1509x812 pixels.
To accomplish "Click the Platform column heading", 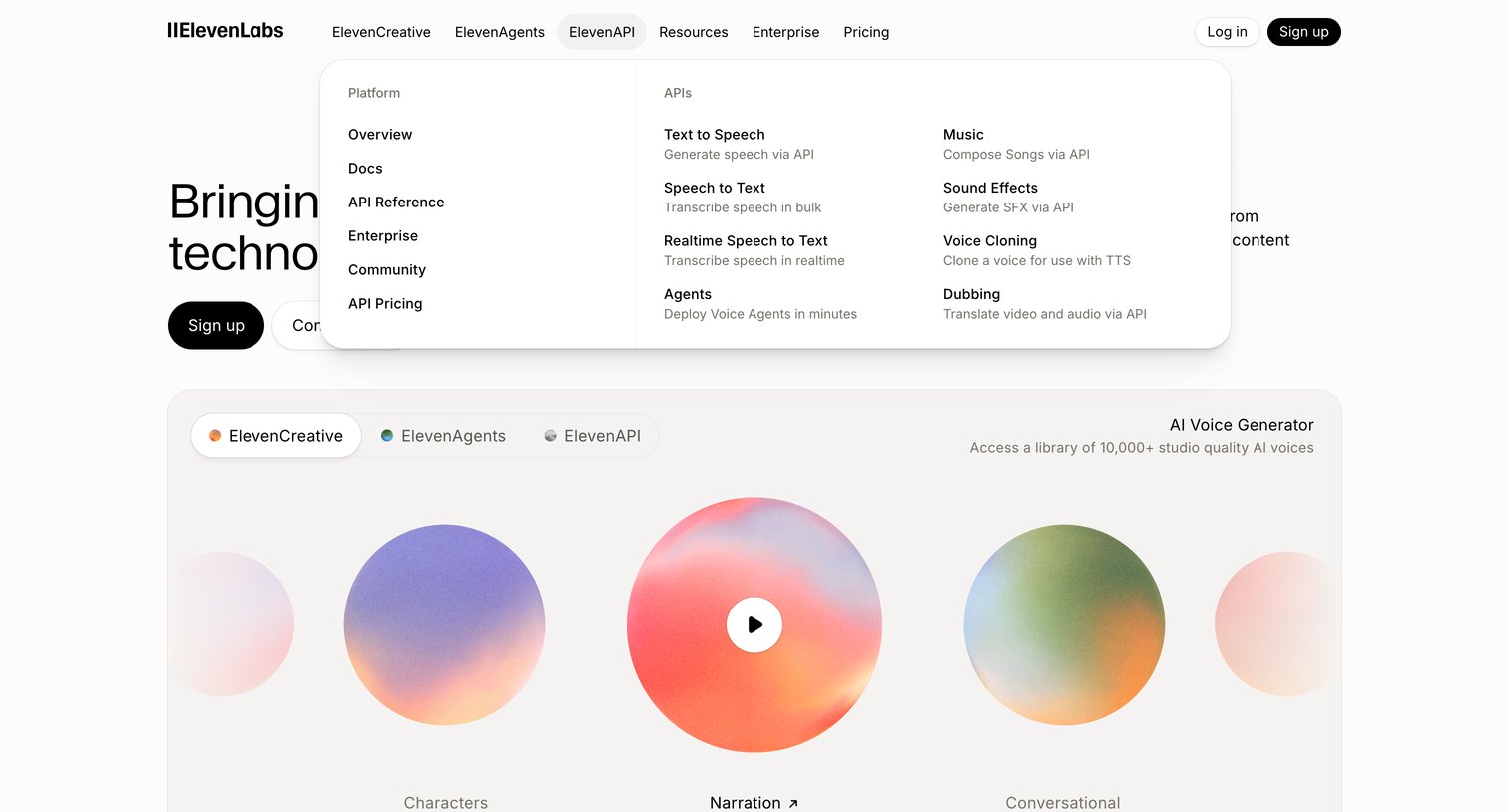I will [374, 93].
